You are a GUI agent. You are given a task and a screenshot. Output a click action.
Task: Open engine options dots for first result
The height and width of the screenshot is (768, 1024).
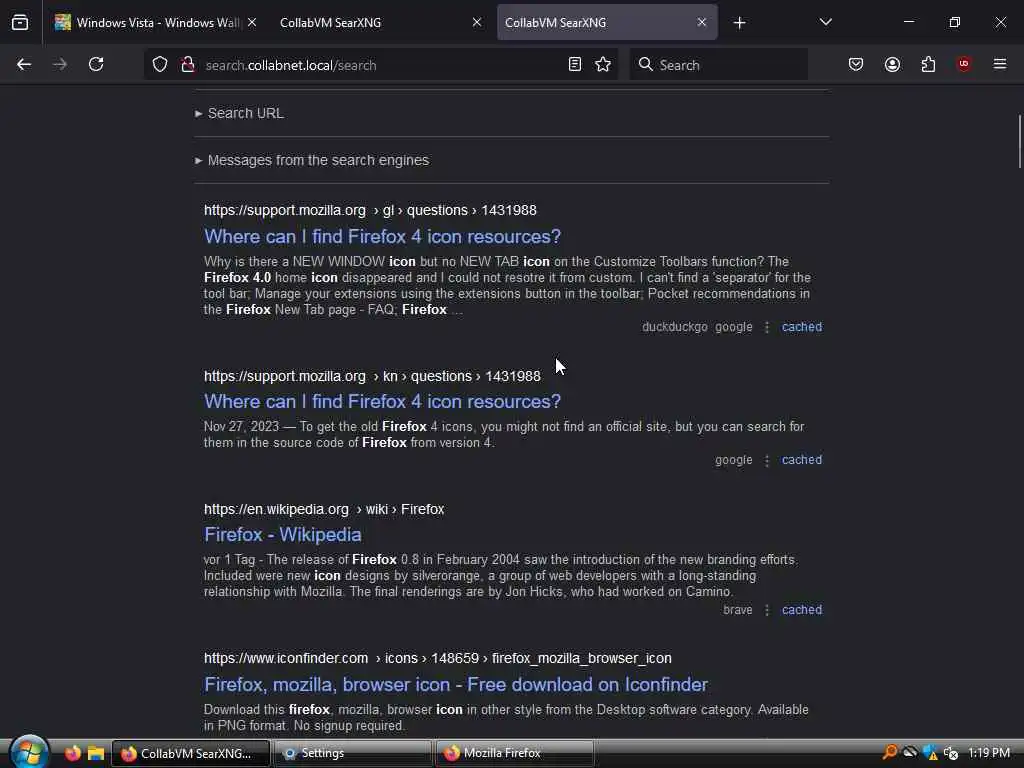click(x=767, y=327)
